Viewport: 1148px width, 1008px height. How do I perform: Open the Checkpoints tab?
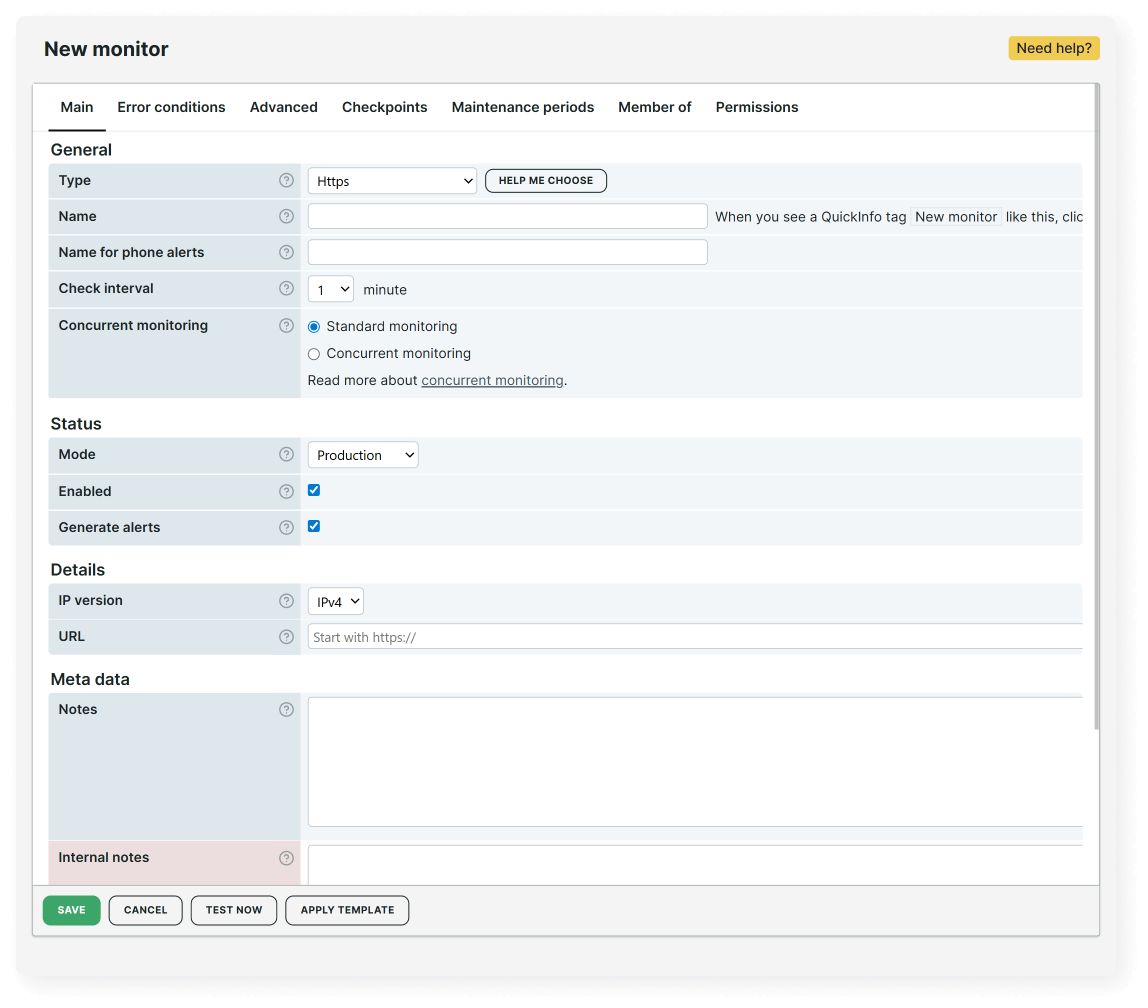[384, 107]
